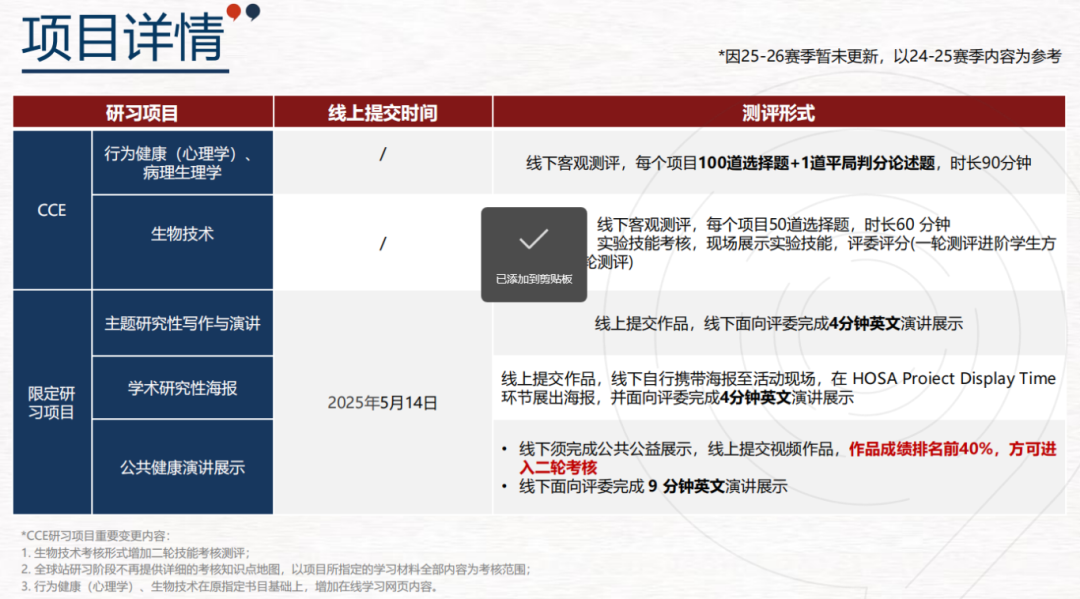Click the 测评形式 column header

click(779, 112)
